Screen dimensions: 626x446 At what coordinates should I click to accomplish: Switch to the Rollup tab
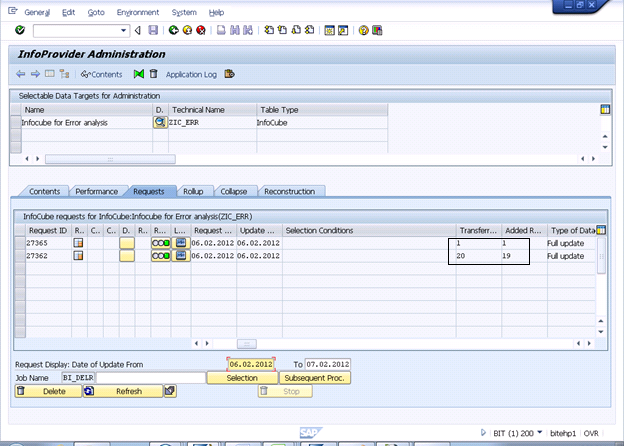193,191
